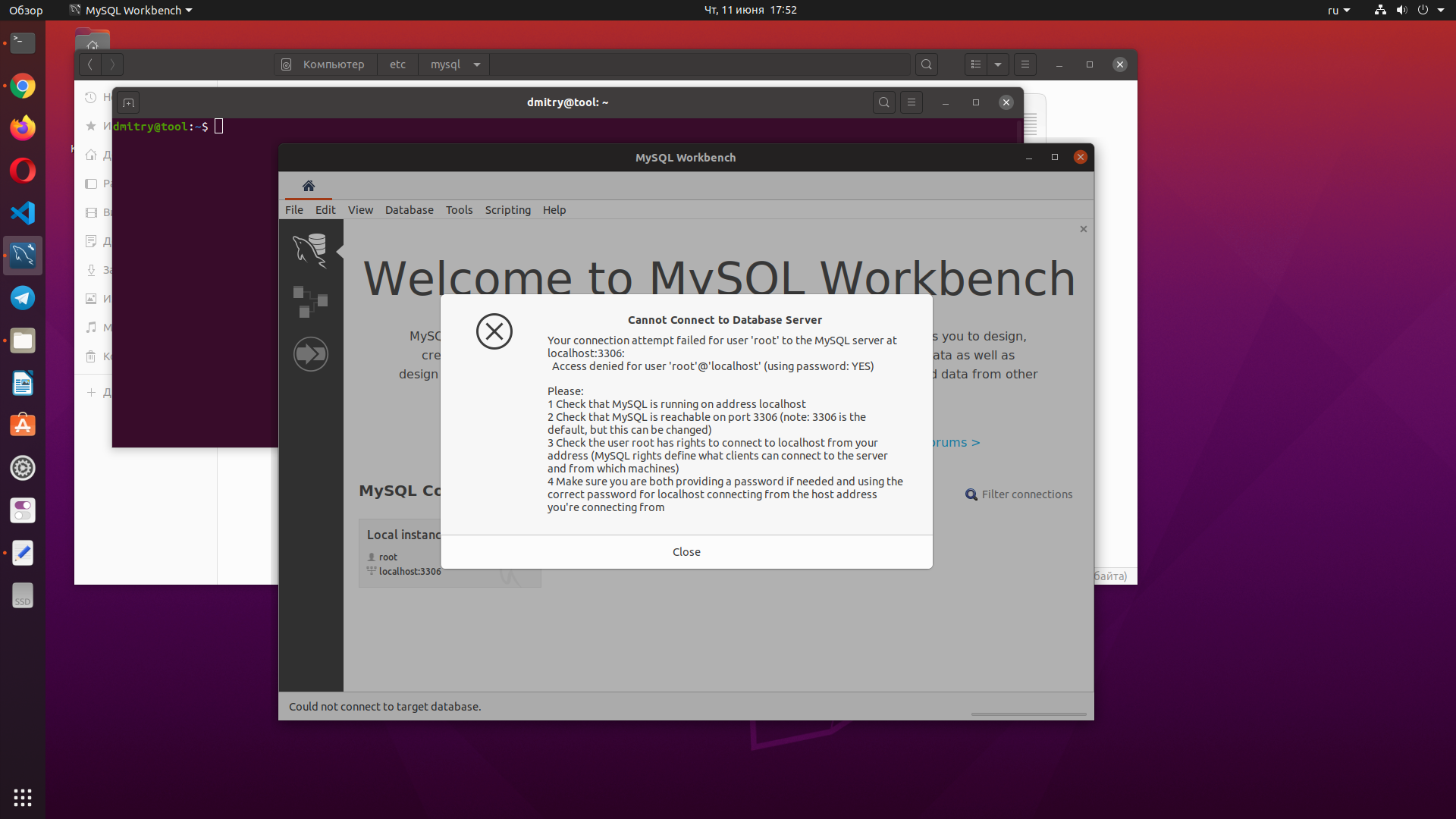The height and width of the screenshot is (819, 1456).
Task: Open Ubuntu Software from the dock
Action: click(x=23, y=425)
